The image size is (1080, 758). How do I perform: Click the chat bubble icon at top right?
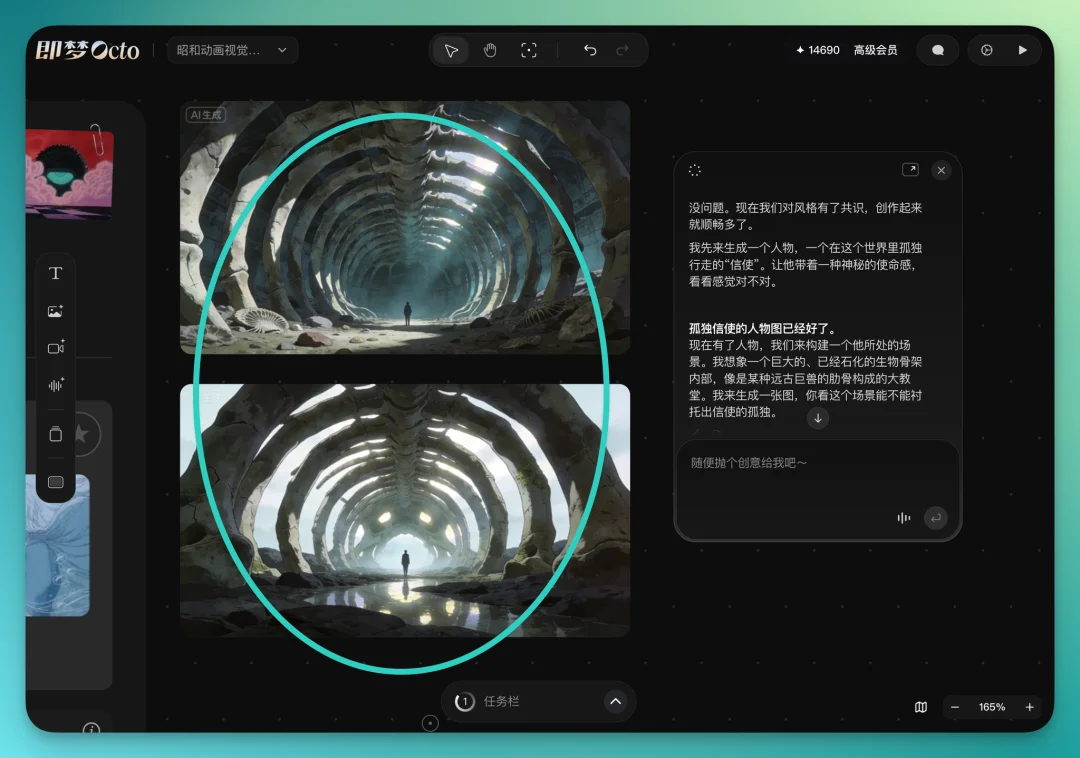point(937,50)
